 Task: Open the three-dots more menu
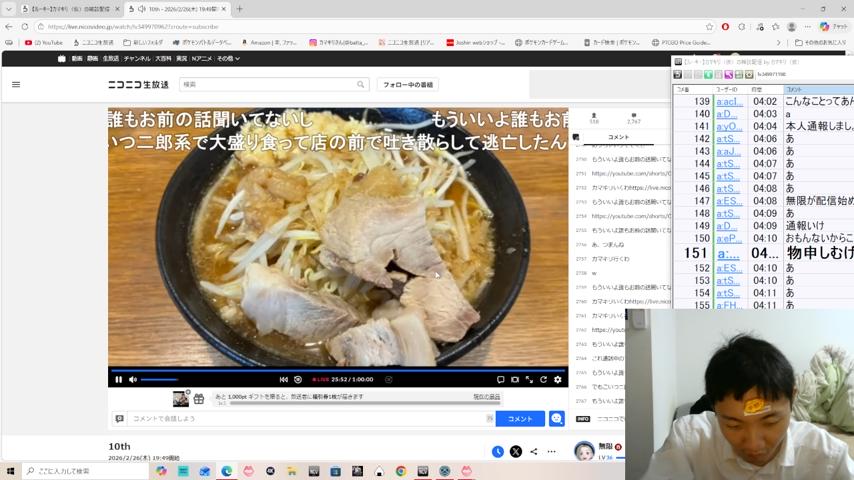point(552,452)
